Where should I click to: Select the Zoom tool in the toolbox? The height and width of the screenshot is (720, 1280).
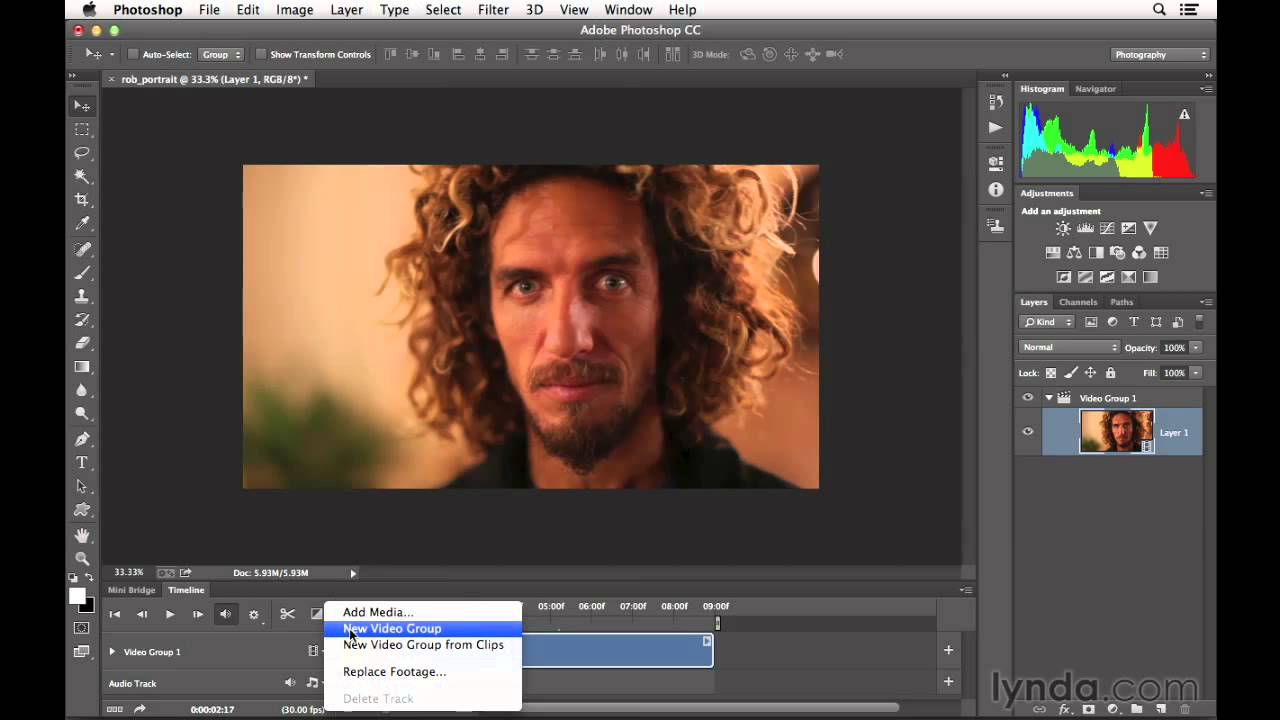click(x=82, y=559)
